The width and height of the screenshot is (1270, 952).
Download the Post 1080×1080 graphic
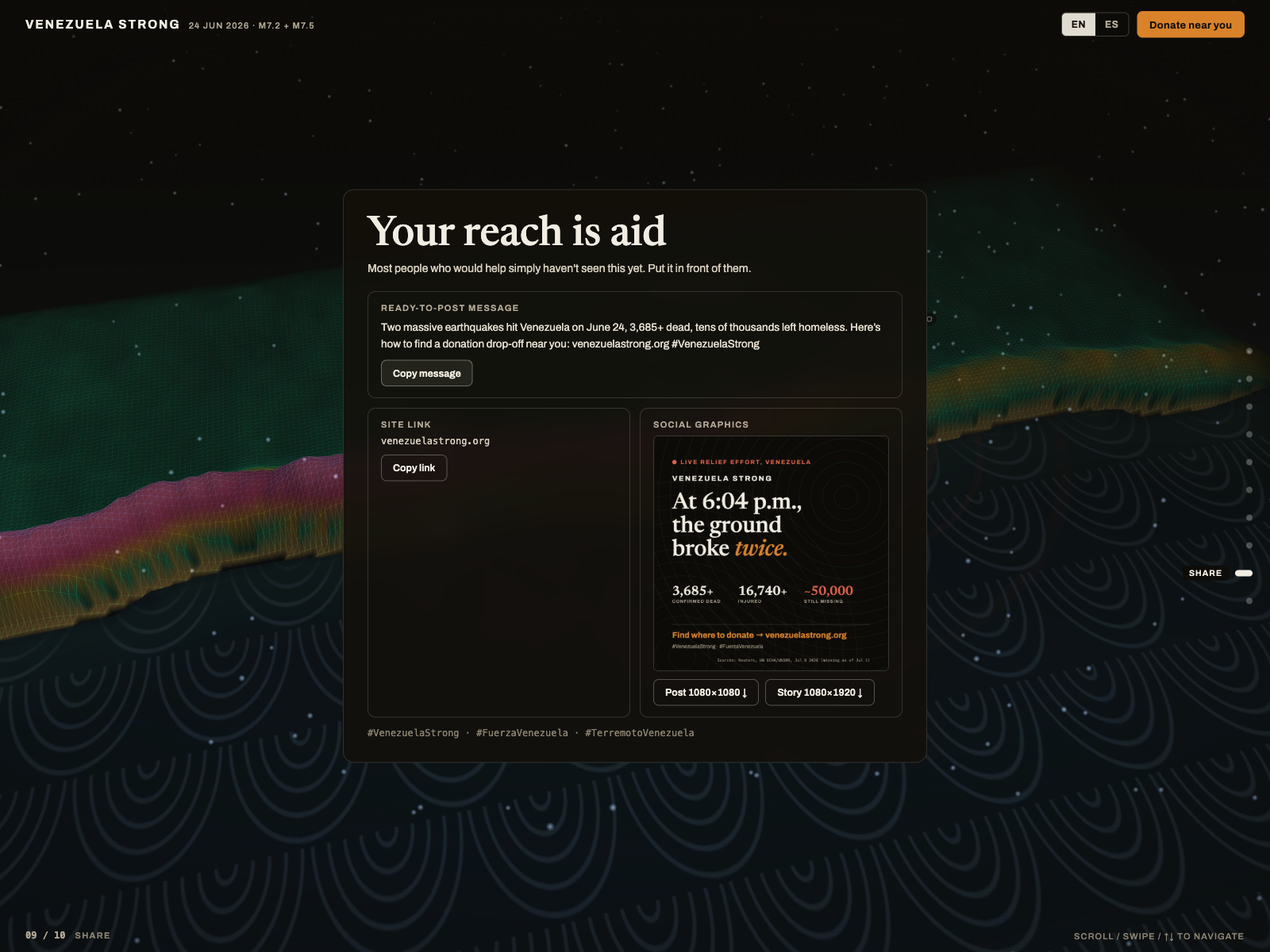click(x=706, y=693)
